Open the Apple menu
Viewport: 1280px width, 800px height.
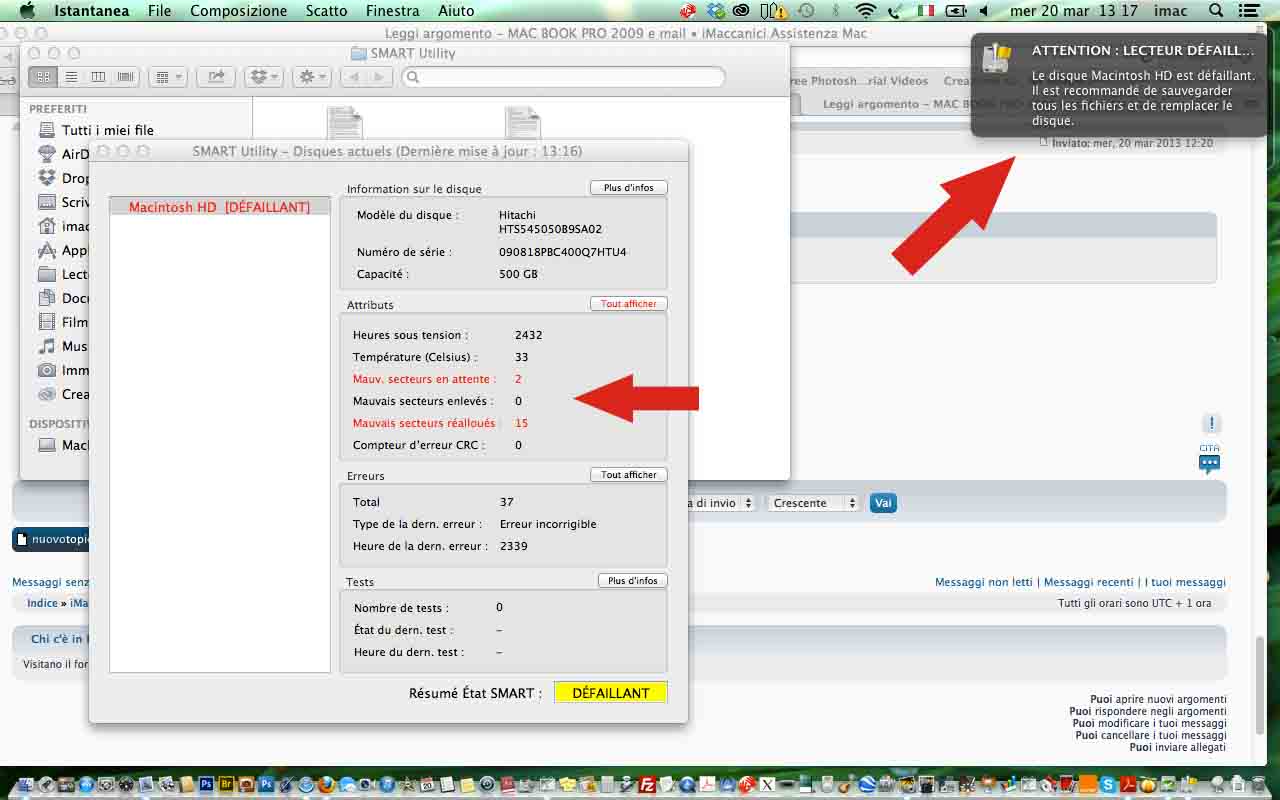click(27, 11)
